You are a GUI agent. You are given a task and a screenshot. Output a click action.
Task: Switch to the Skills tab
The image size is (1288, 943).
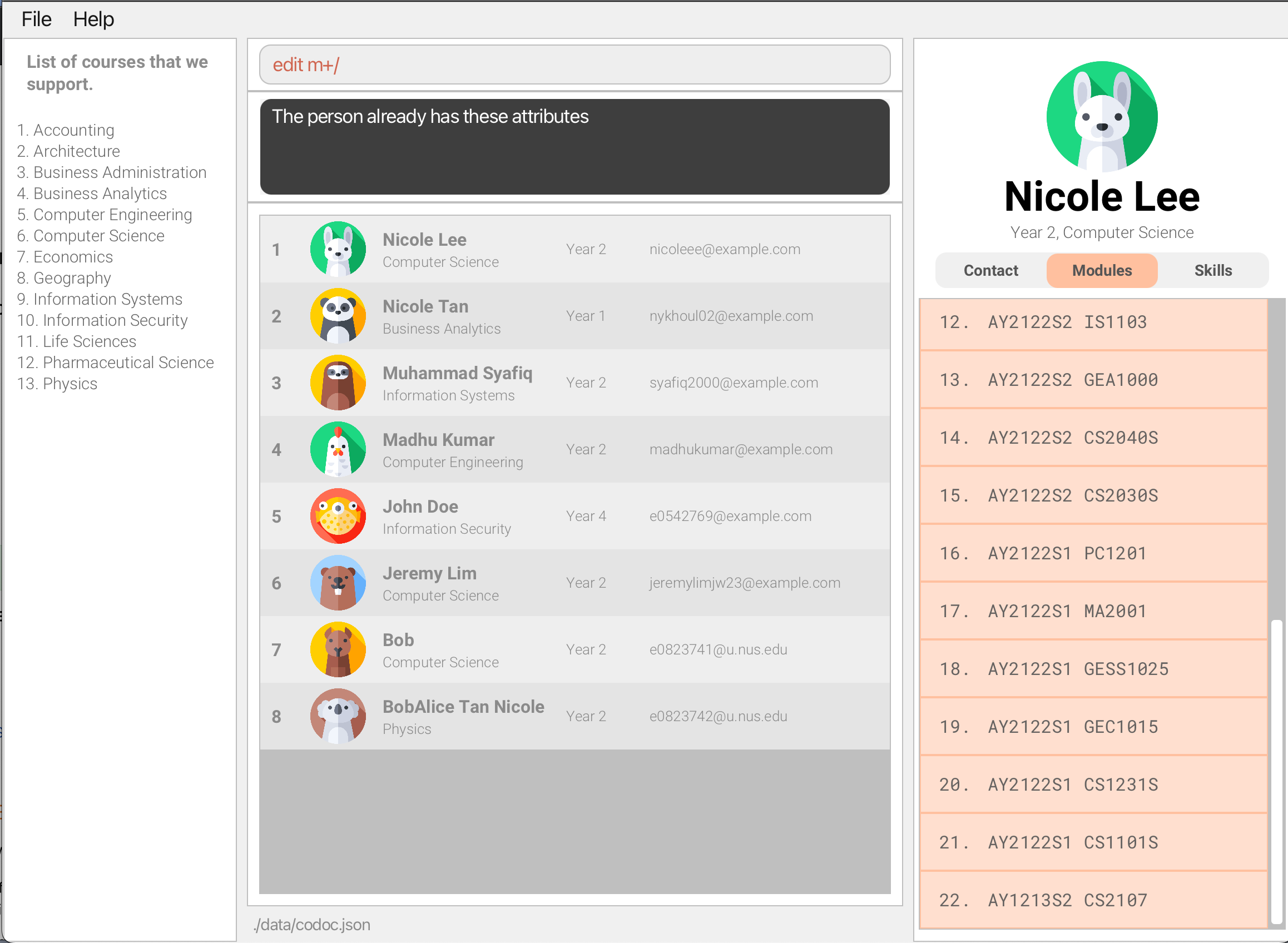click(x=1212, y=271)
